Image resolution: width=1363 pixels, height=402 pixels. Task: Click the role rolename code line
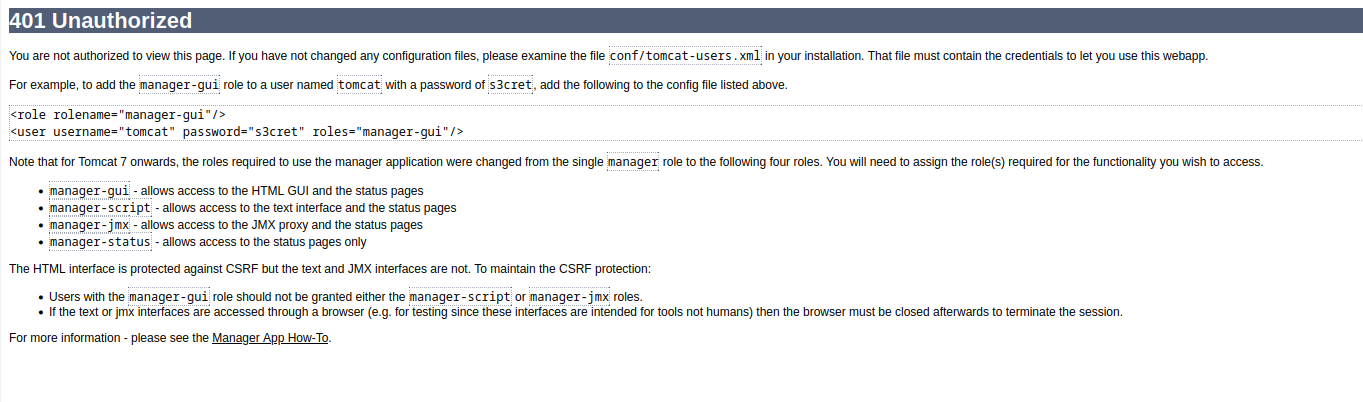click(118, 115)
